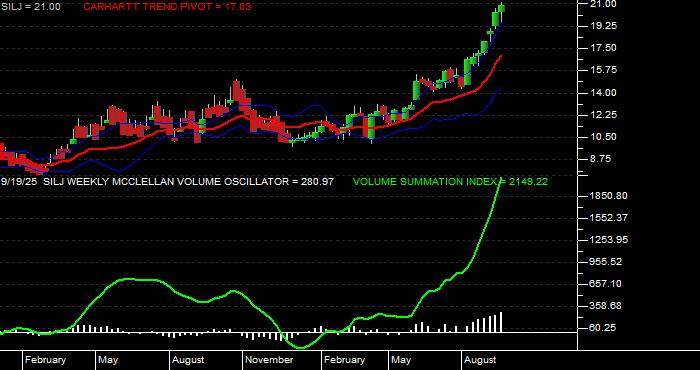Click the 955.52 summation axis value

[607, 262]
